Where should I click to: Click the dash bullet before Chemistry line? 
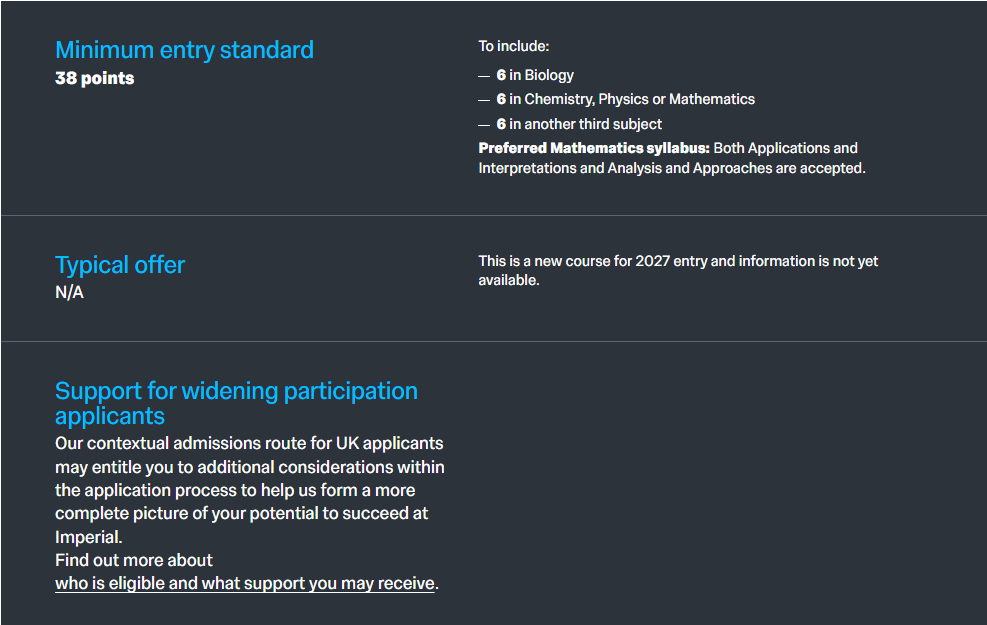tap(484, 99)
